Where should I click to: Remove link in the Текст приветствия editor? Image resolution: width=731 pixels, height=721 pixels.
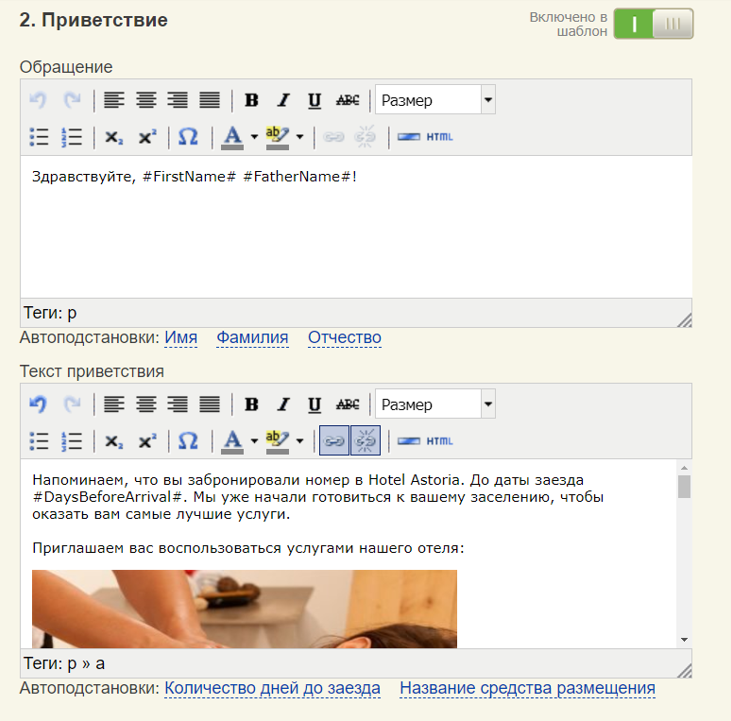pos(365,440)
